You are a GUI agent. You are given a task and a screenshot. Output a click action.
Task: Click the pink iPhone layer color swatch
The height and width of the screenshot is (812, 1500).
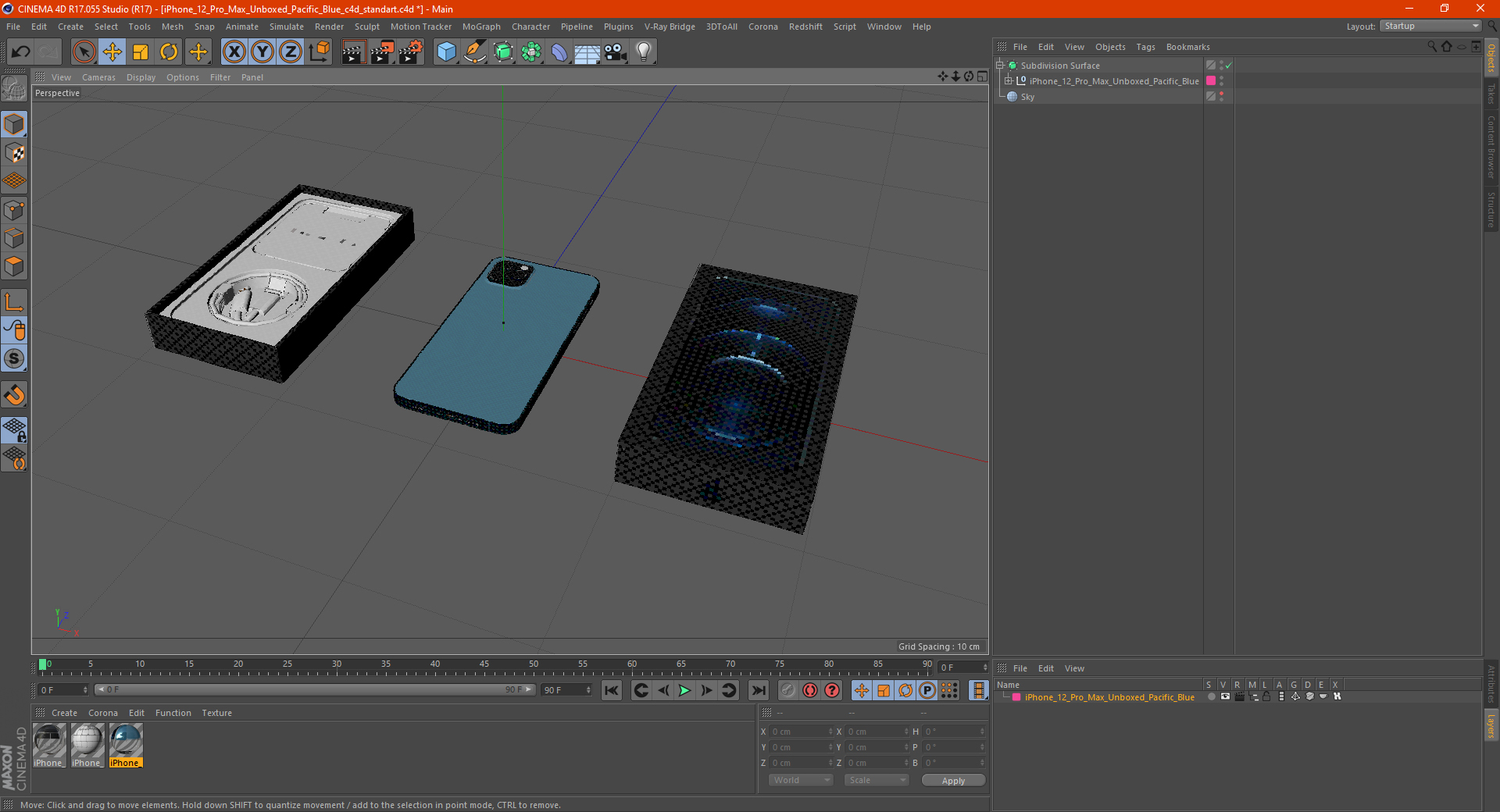[x=1016, y=697]
